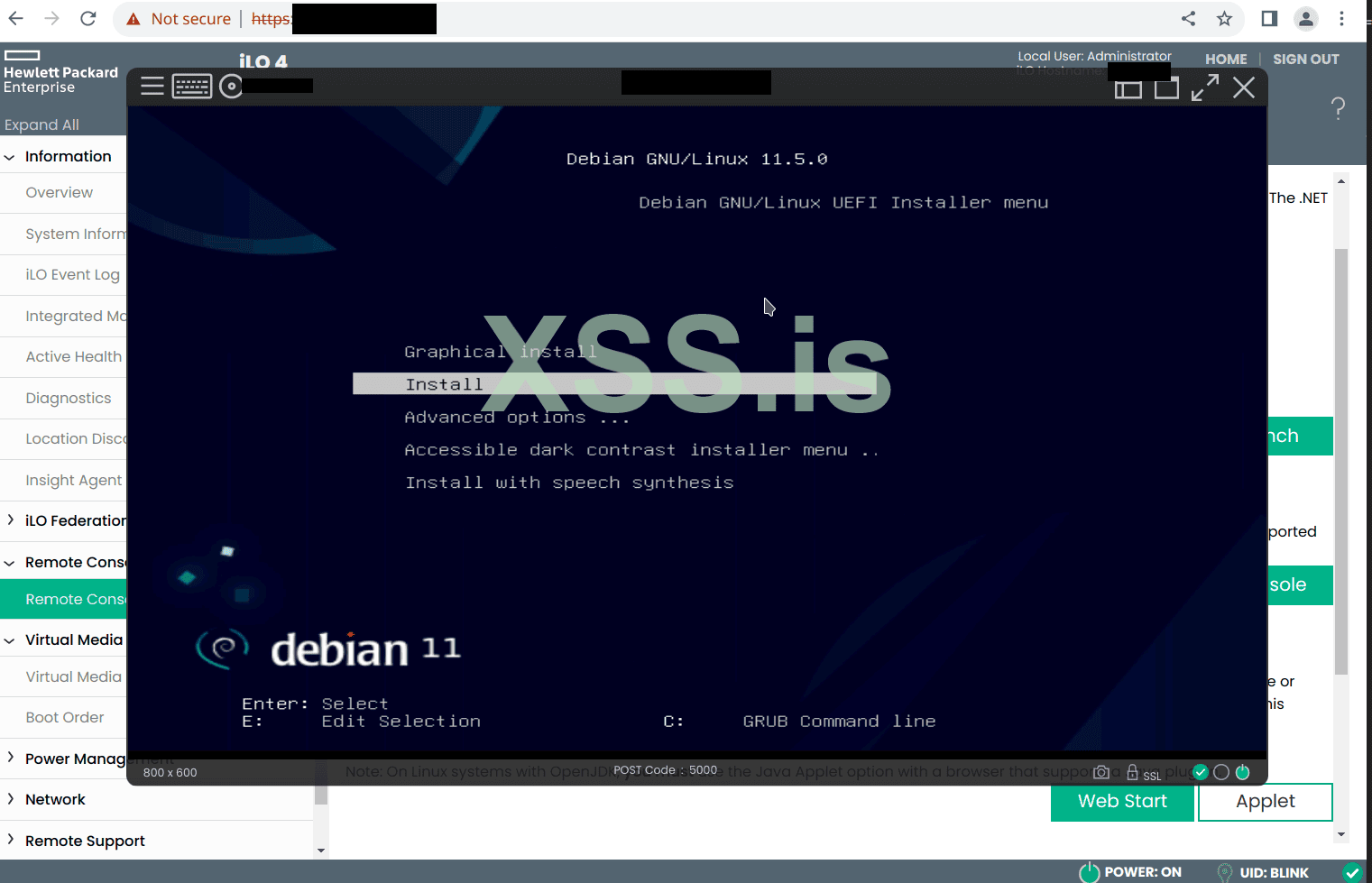Click the SSL lock icon in console
1372x883 pixels.
[1132, 772]
